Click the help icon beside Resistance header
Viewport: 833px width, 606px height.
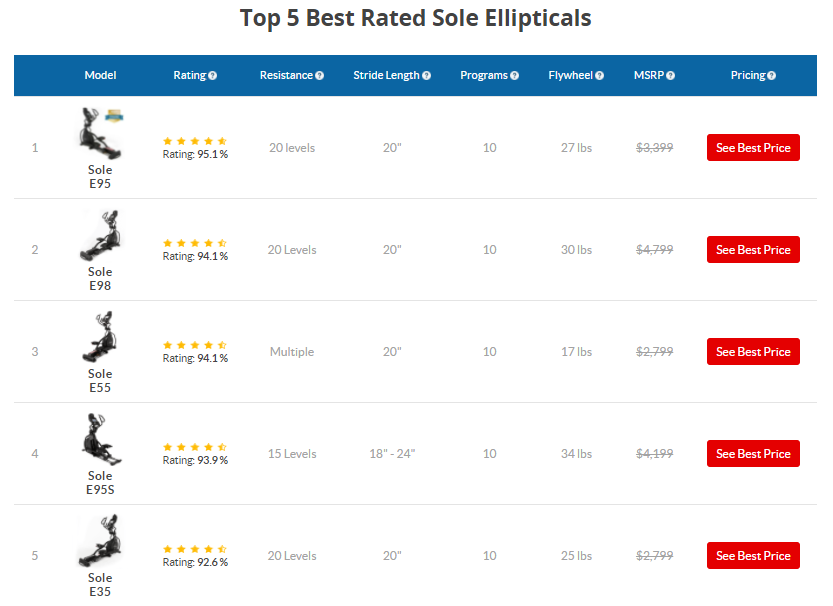click(x=319, y=75)
